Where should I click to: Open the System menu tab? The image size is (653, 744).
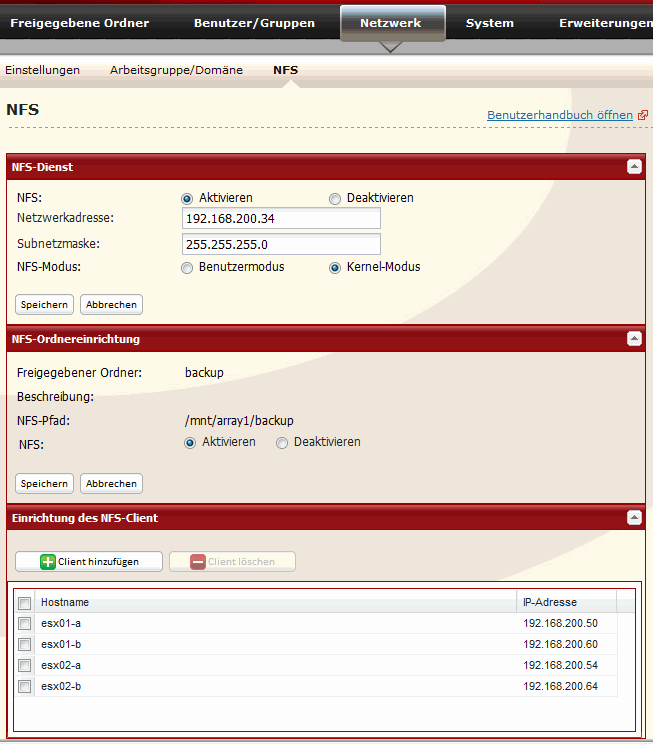(490, 23)
